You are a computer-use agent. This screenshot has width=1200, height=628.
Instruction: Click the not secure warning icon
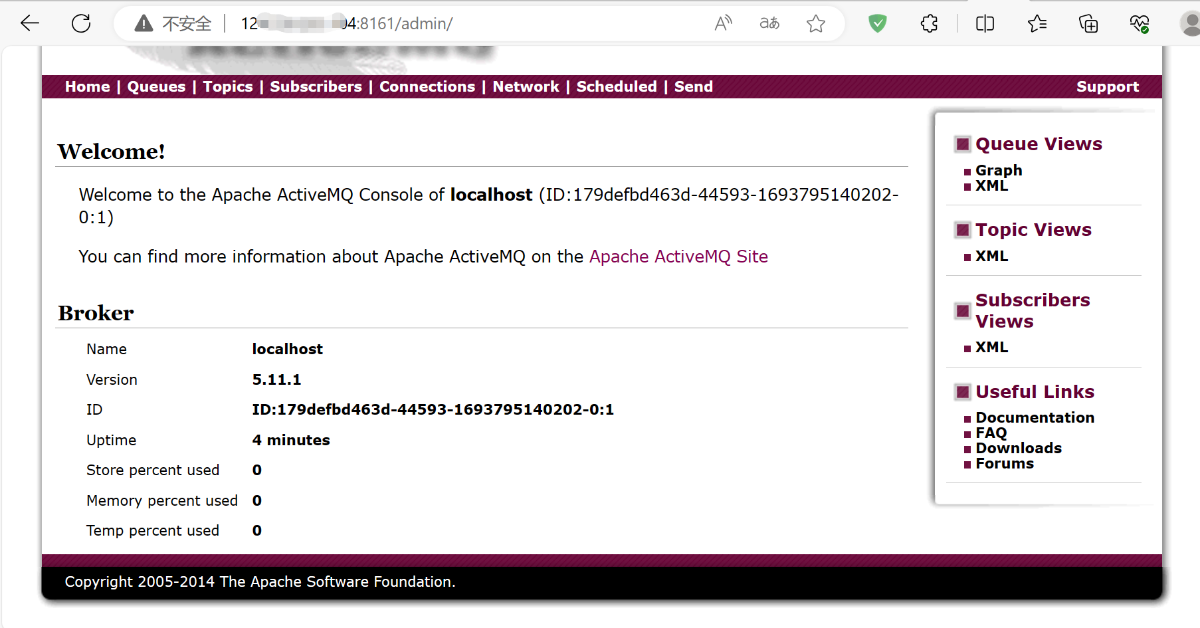(144, 23)
